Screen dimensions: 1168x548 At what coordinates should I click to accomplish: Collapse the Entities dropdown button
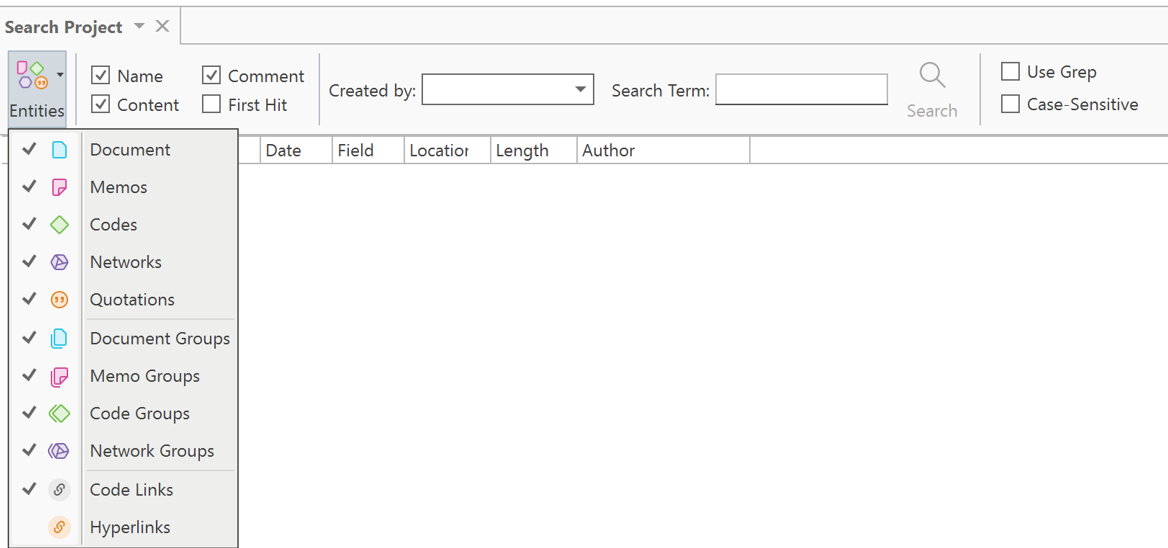(37, 89)
